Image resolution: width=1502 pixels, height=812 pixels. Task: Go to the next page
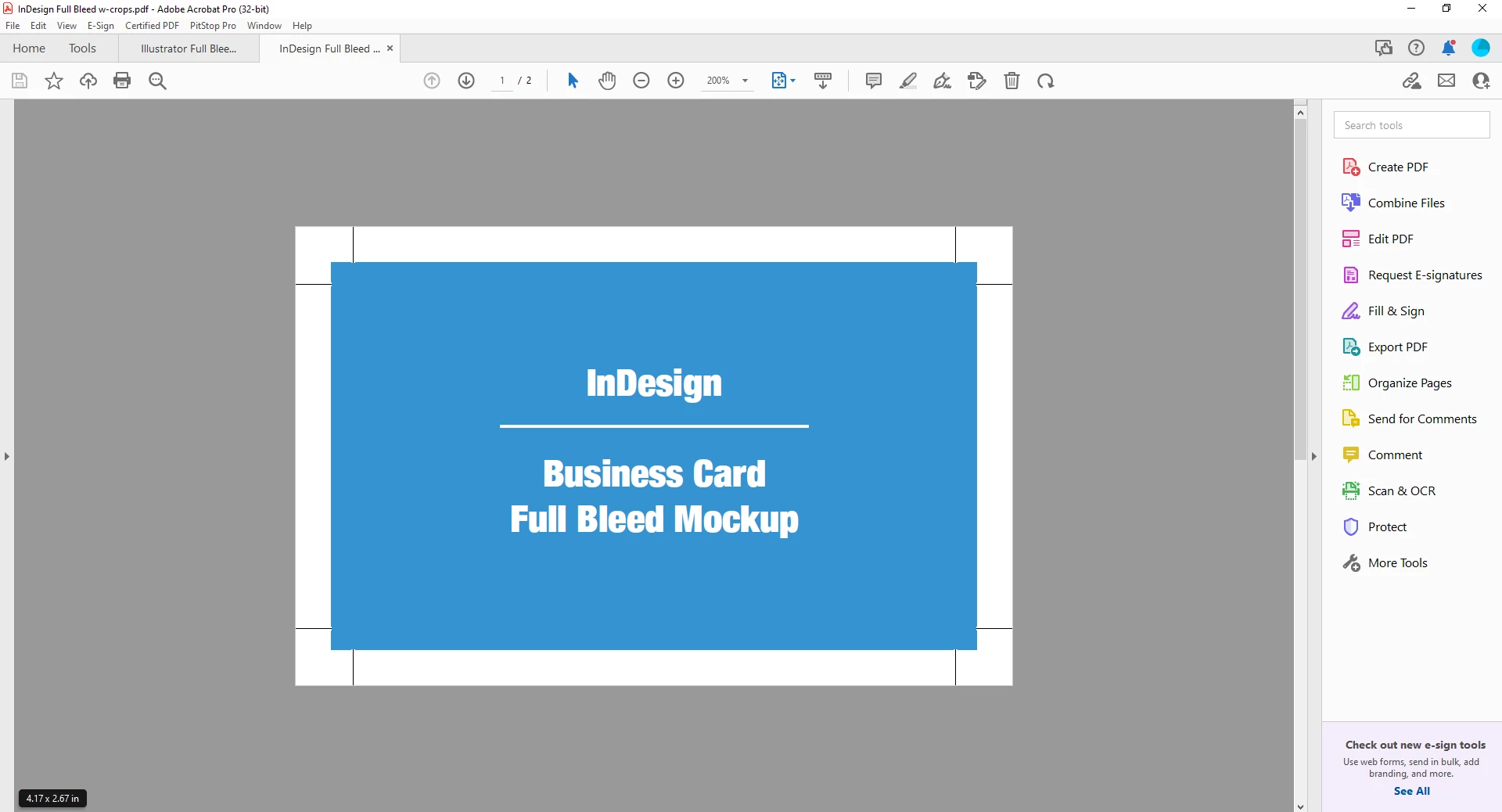coord(466,81)
